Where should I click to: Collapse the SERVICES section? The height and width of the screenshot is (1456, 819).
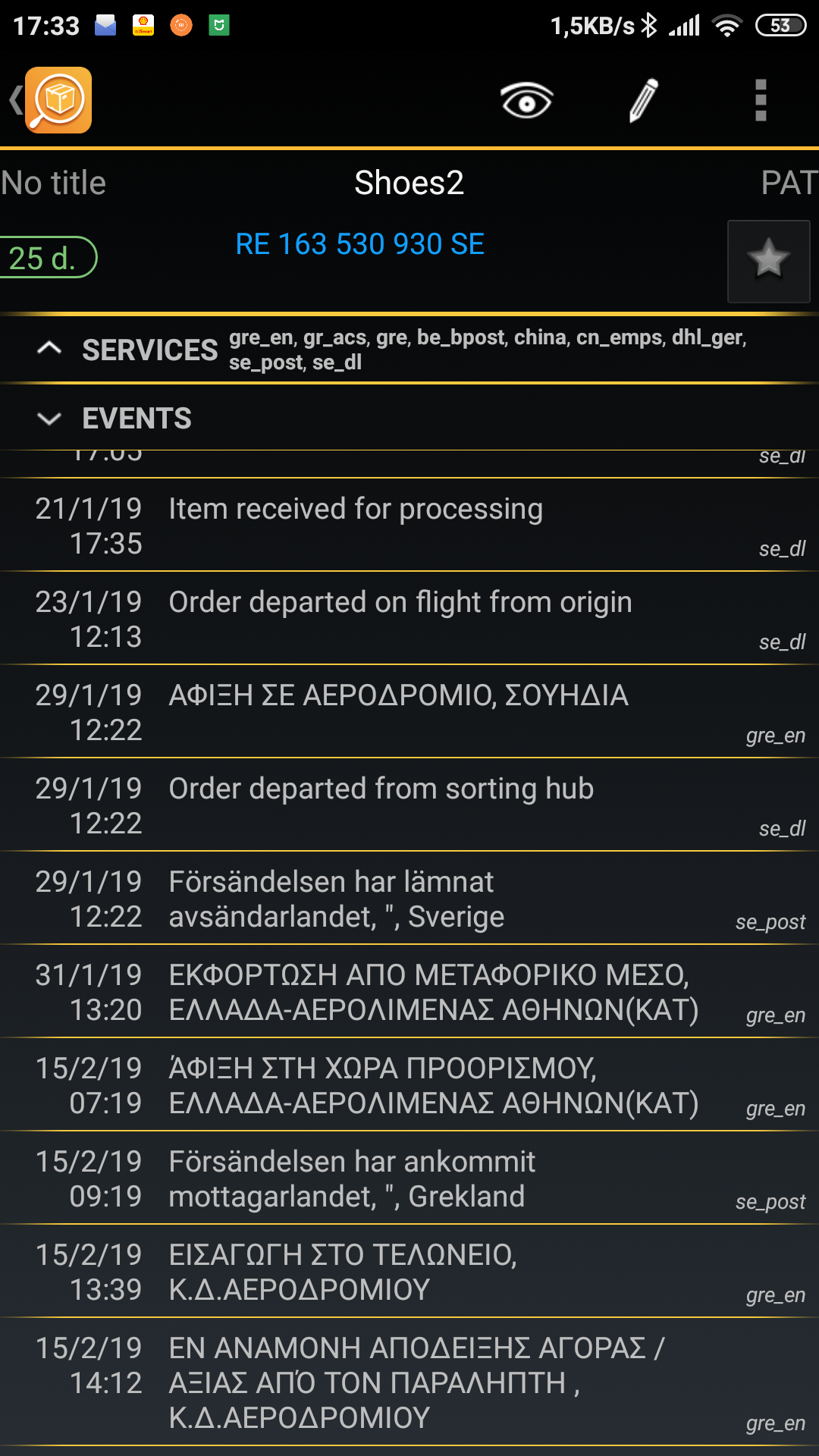(49, 349)
